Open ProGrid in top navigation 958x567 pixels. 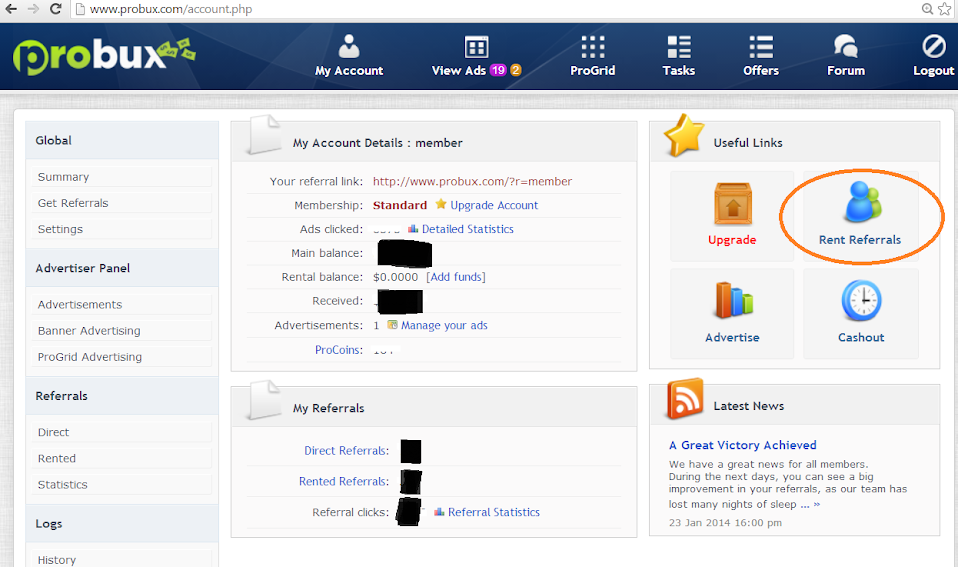coord(593,56)
